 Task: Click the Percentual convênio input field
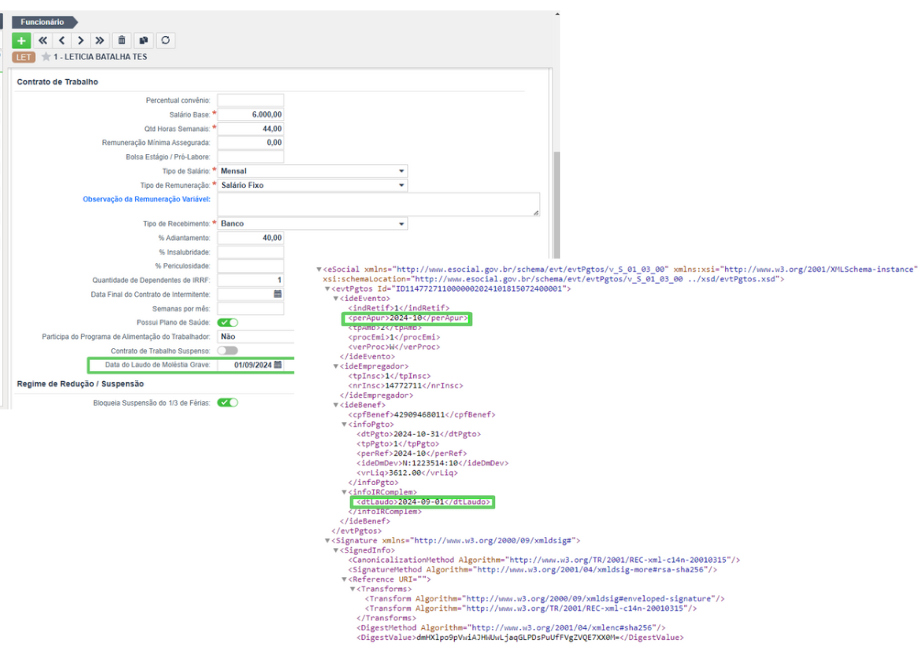(x=251, y=101)
